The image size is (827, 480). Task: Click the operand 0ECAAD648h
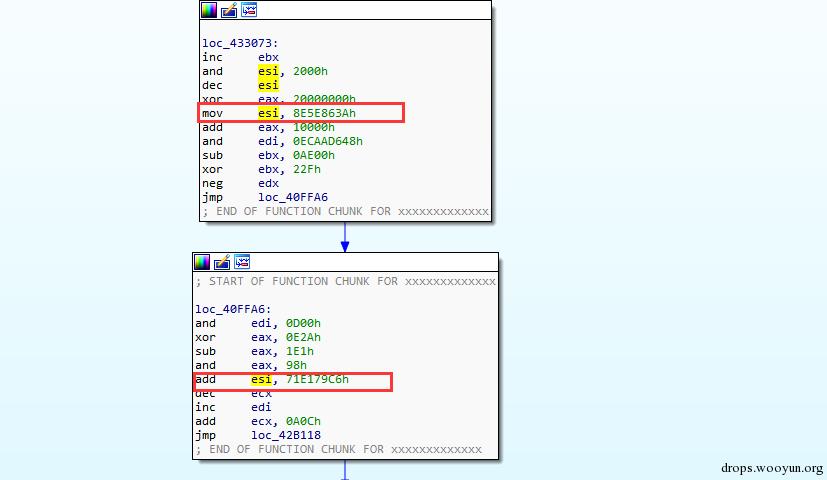coord(328,141)
